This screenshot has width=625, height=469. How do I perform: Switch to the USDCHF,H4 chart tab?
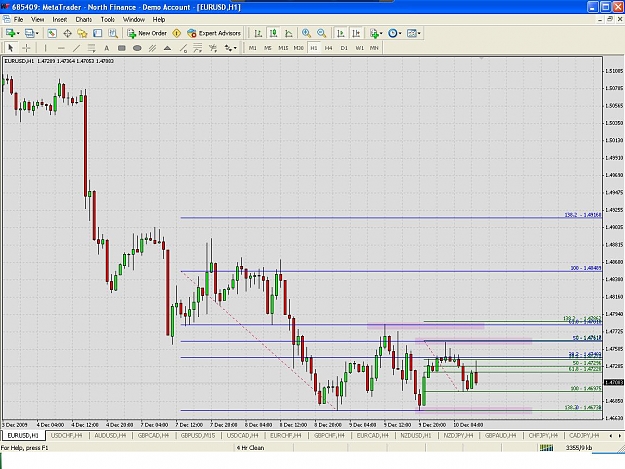[67, 436]
